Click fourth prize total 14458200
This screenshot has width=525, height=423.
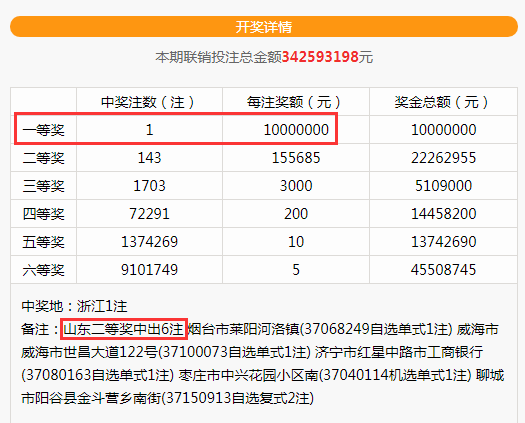(x=443, y=214)
